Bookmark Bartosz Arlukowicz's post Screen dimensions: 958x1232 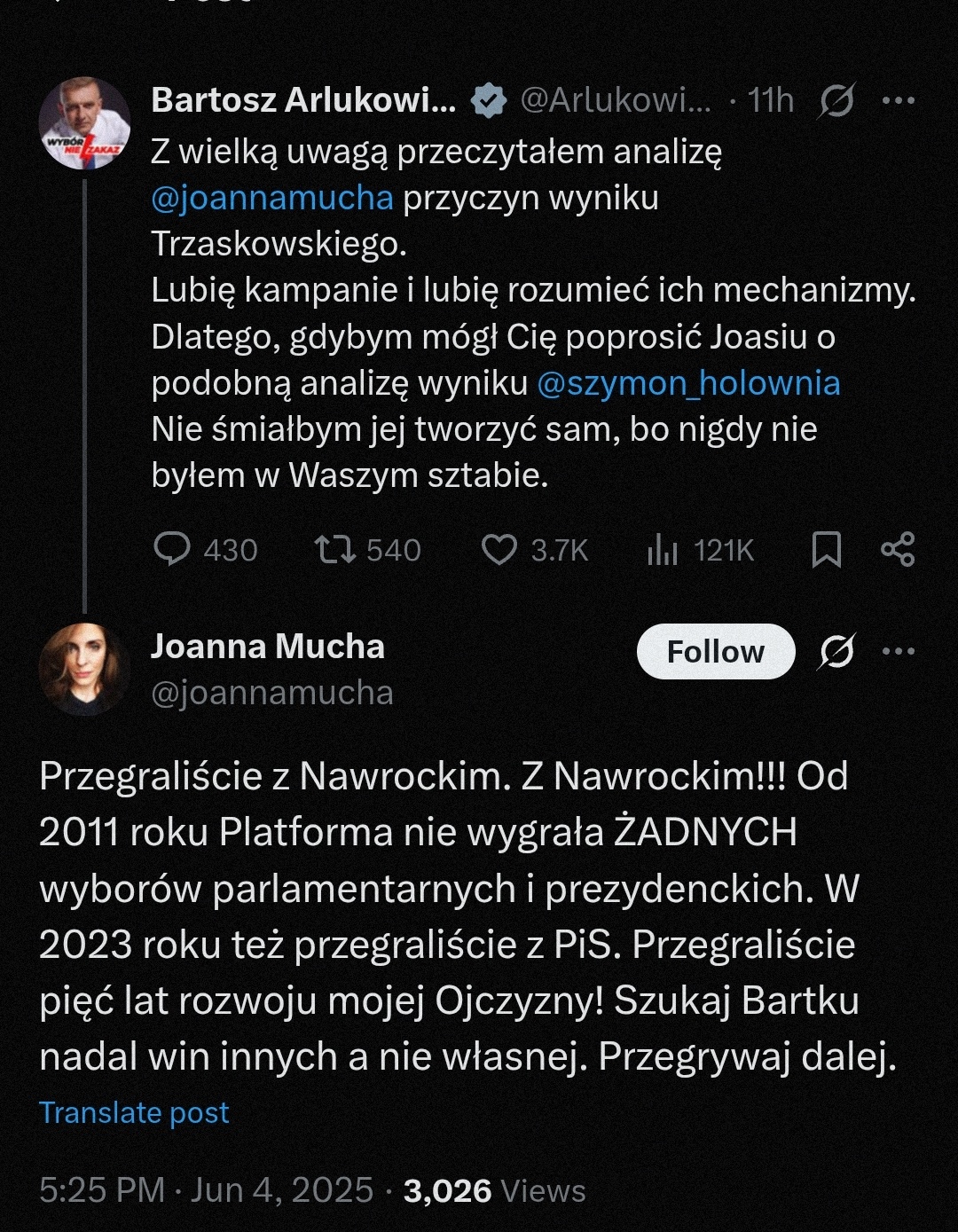coord(826,549)
